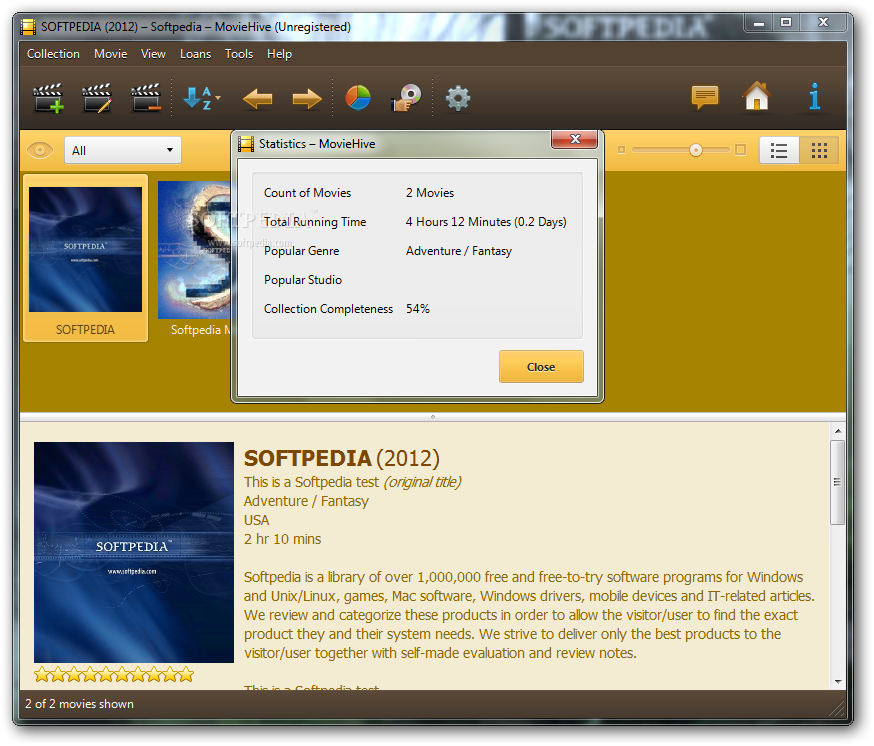Viewport: 874px width, 746px height.
Task: Open the Tools menu
Action: click(x=239, y=54)
